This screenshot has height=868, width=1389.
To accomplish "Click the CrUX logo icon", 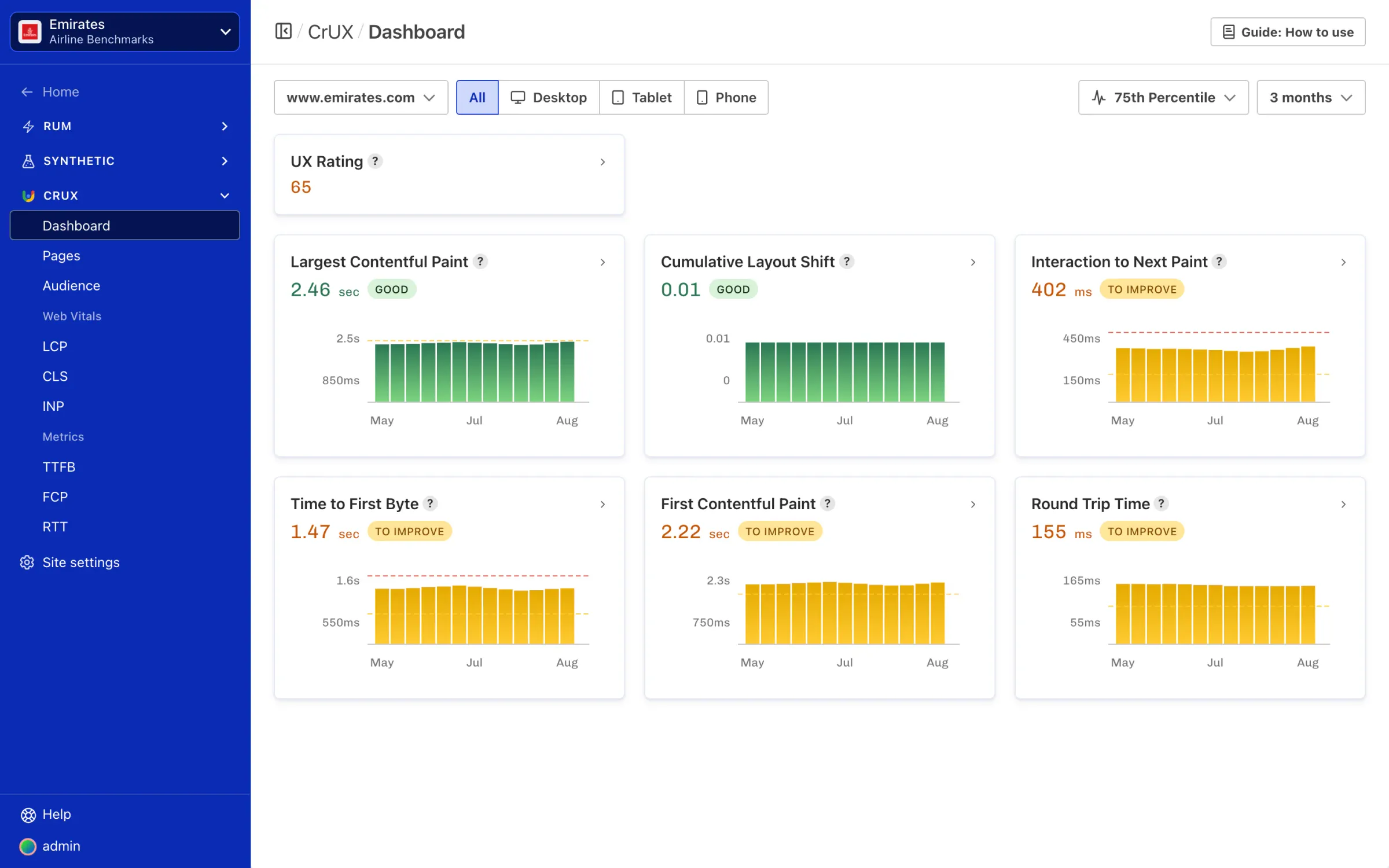I will (x=28, y=196).
